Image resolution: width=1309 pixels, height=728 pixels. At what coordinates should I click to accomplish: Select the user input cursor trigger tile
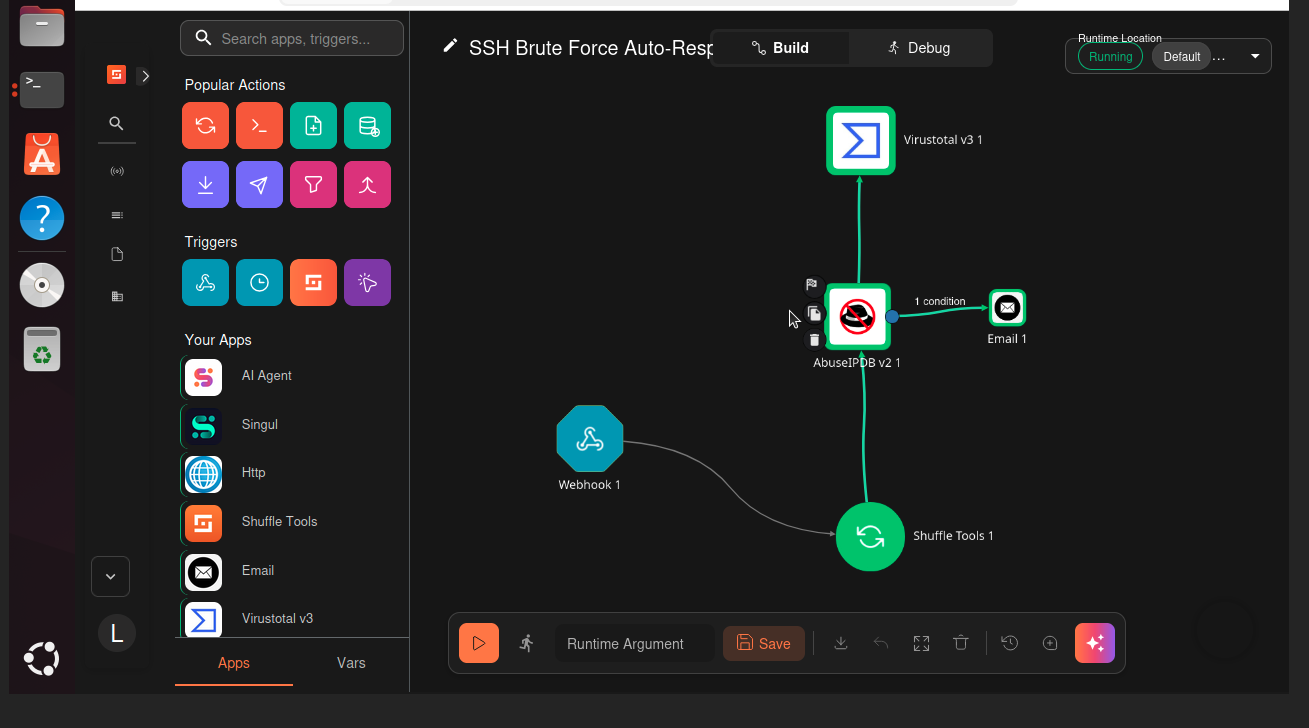(x=367, y=283)
